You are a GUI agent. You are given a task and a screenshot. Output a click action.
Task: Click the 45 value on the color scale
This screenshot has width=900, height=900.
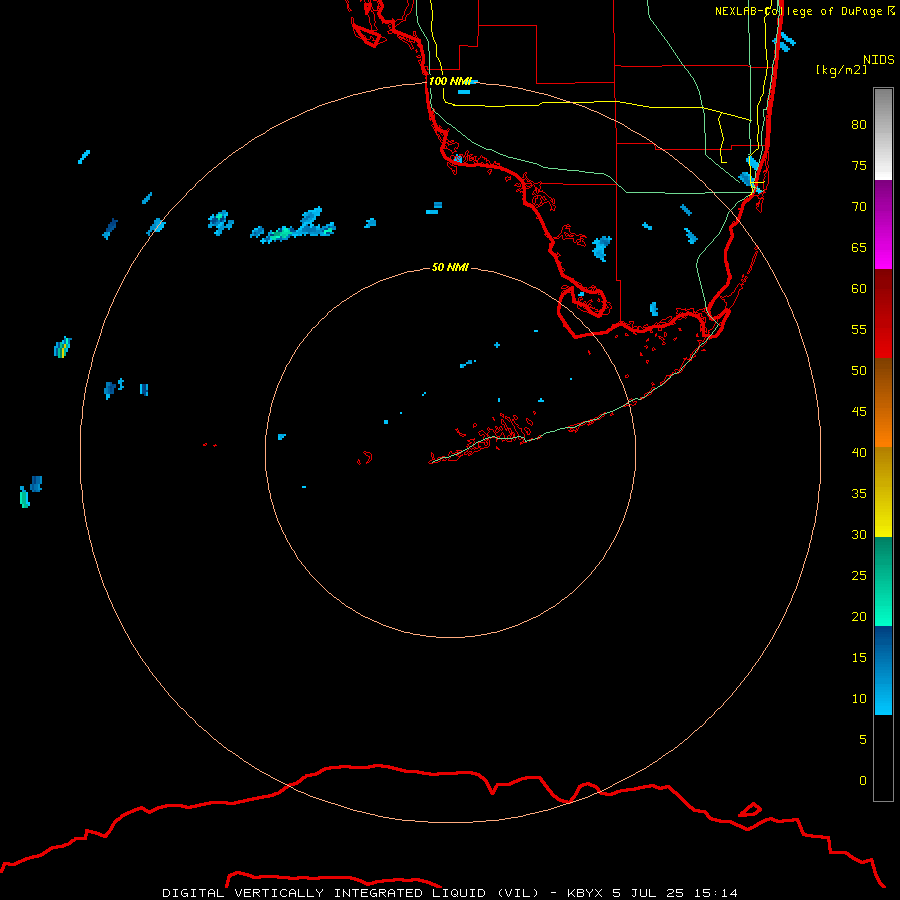(x=859, y=412)
